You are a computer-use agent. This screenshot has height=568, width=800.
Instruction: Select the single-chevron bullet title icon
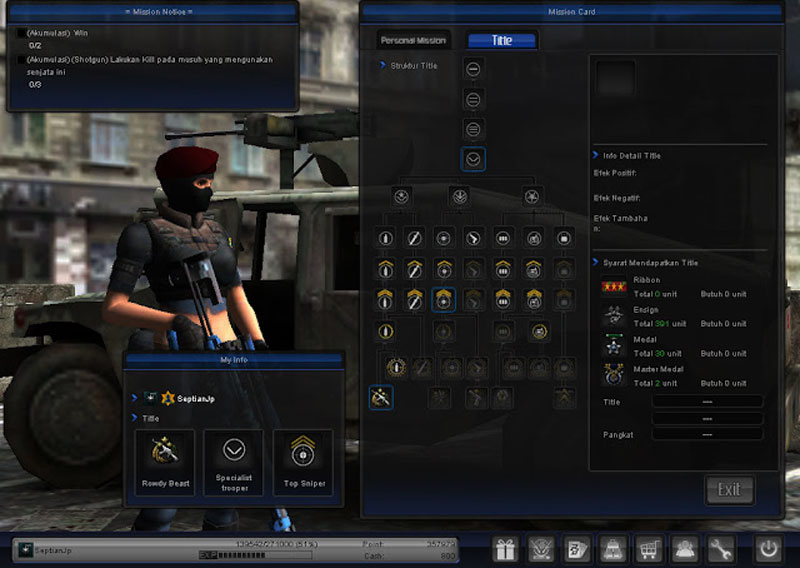pyautogui.click(x=385, y=269)
